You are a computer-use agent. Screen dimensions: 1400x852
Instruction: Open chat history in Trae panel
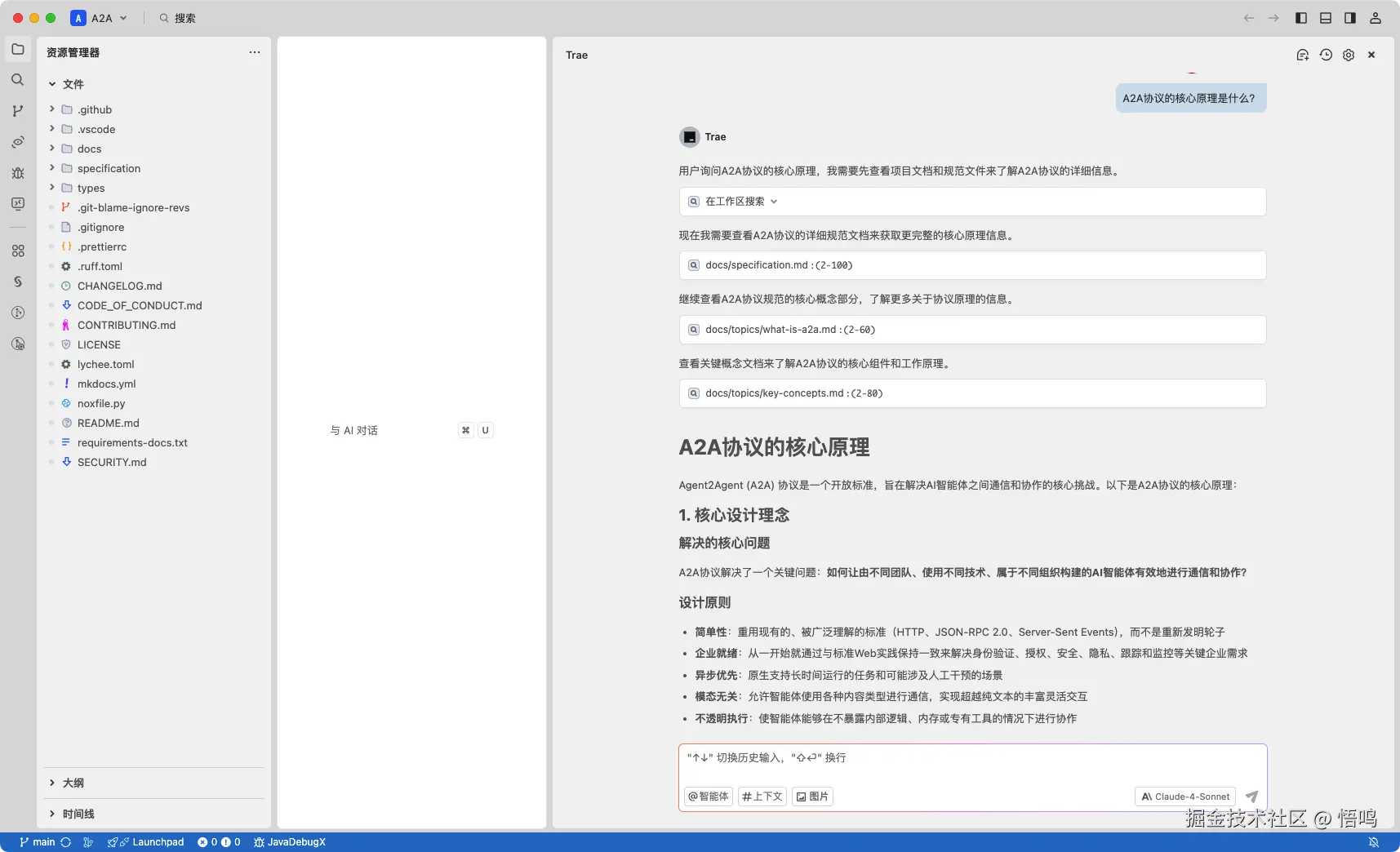tap(1326, 55)
